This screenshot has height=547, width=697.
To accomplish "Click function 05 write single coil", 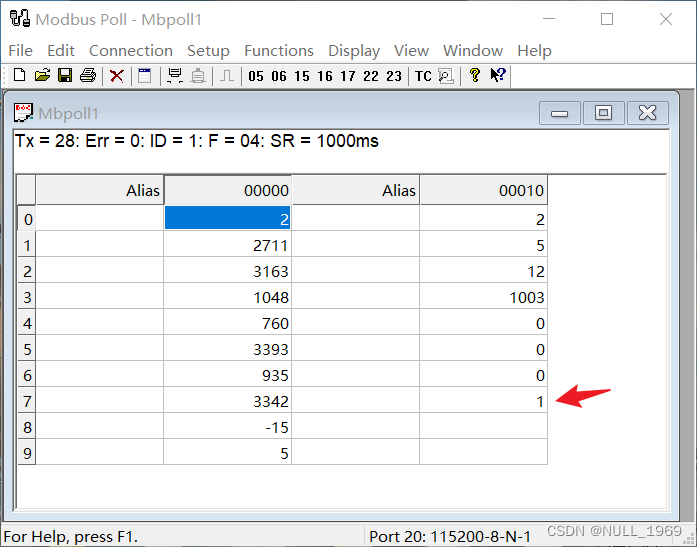I will (256, 76).
